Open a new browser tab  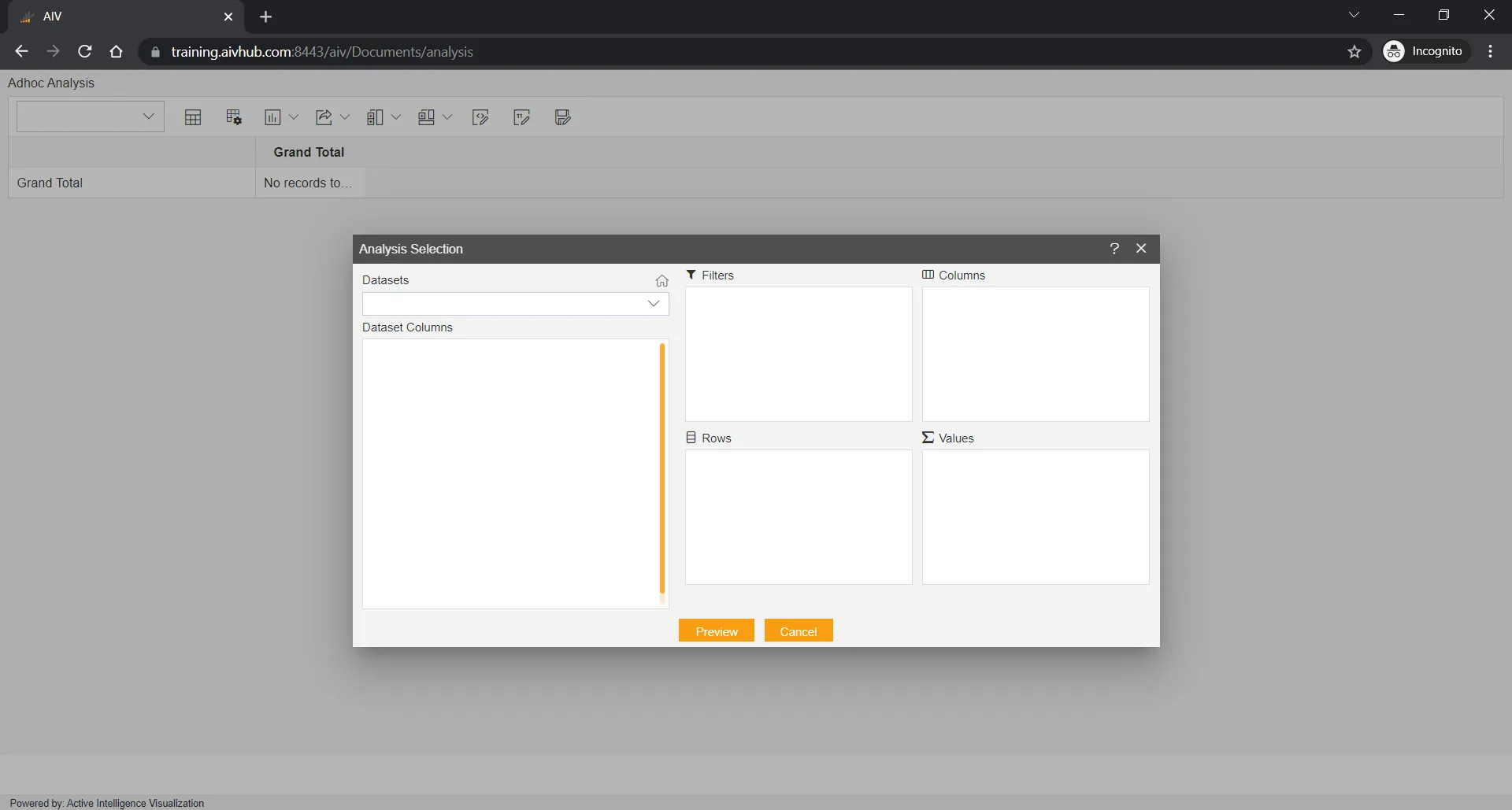(x=265, y=17)
